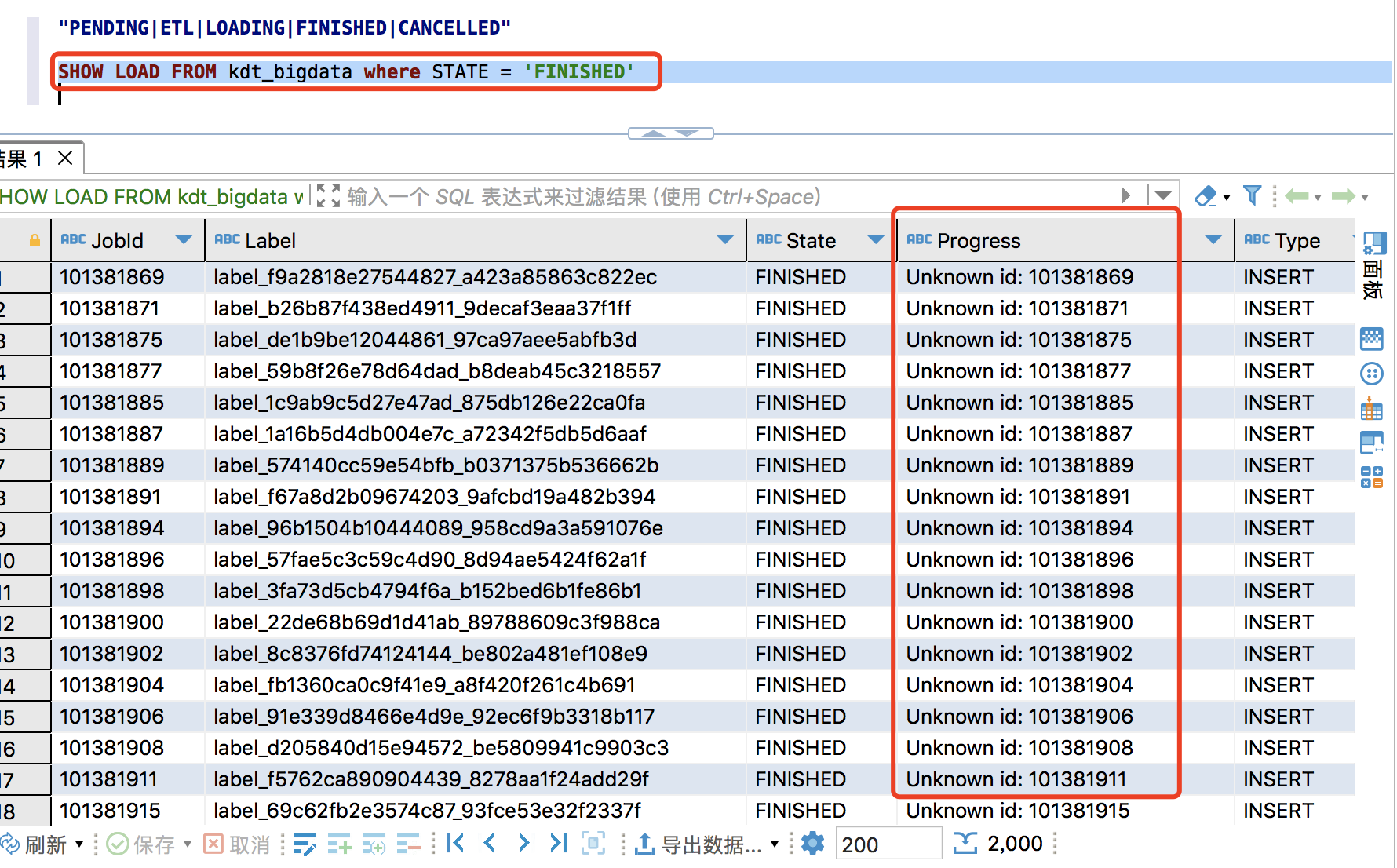Select row header for job 101381896
Image resolution: width=1397 pixels, height=868 pixels.
24,560
